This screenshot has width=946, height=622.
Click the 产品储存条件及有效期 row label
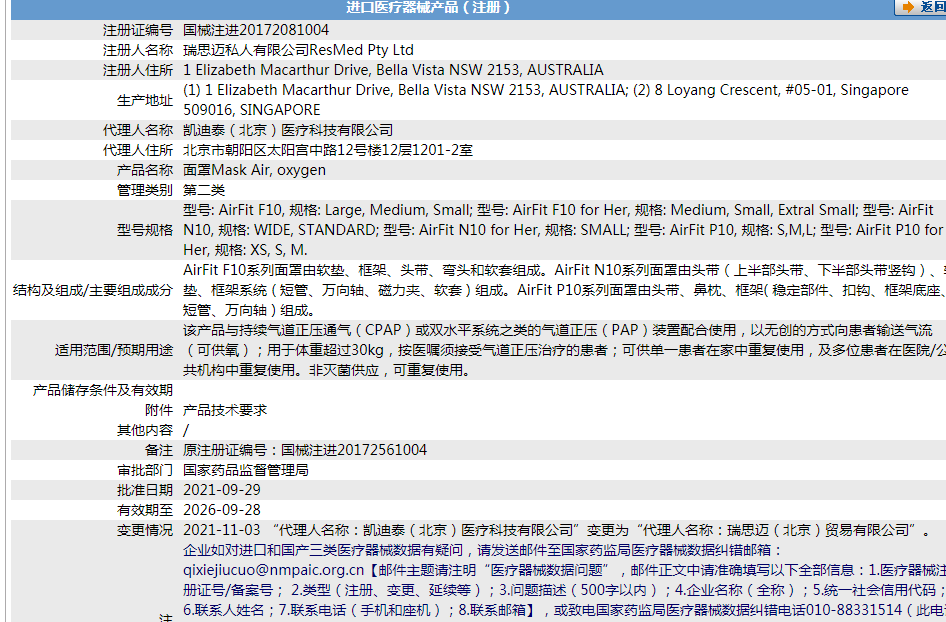coord(103,390)
